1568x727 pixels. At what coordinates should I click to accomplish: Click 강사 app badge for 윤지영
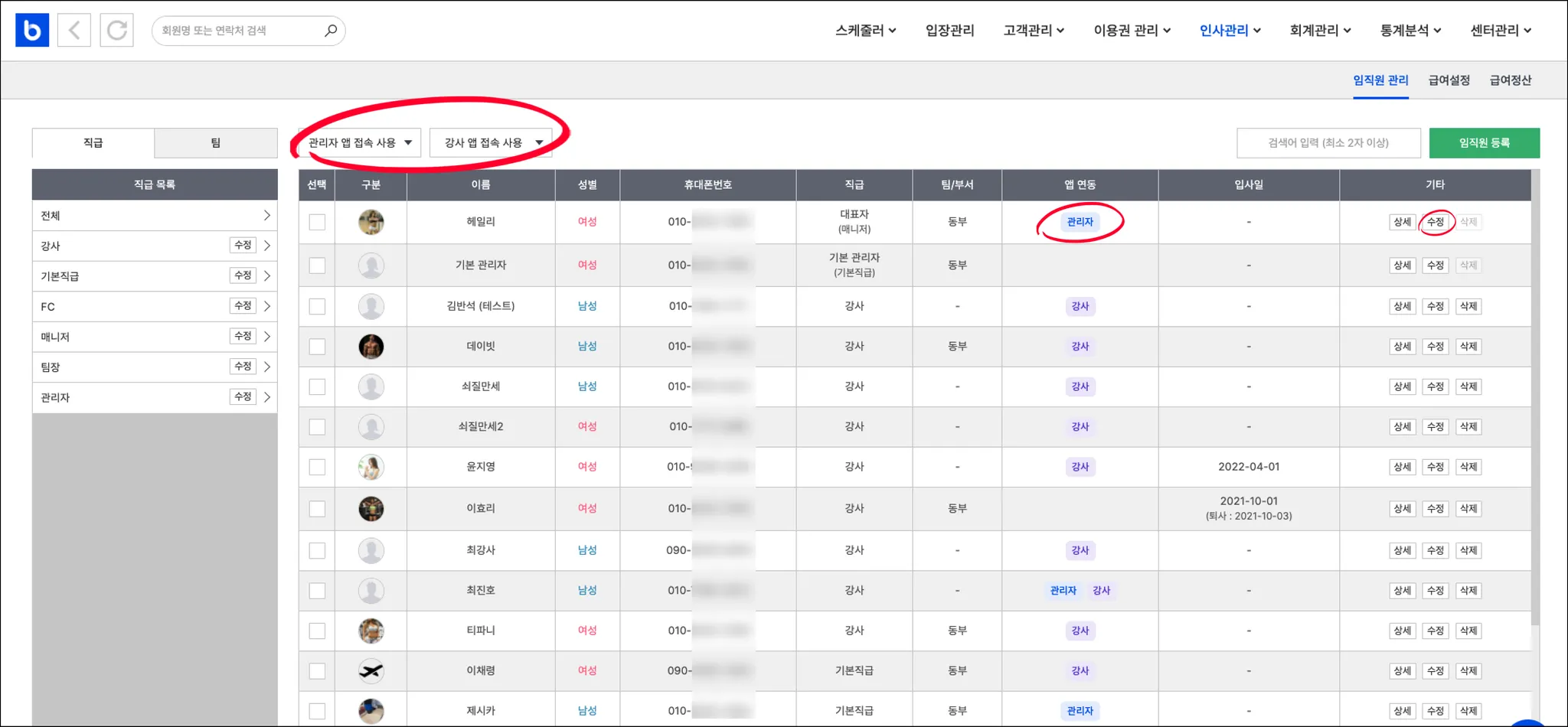(1080, 467)
